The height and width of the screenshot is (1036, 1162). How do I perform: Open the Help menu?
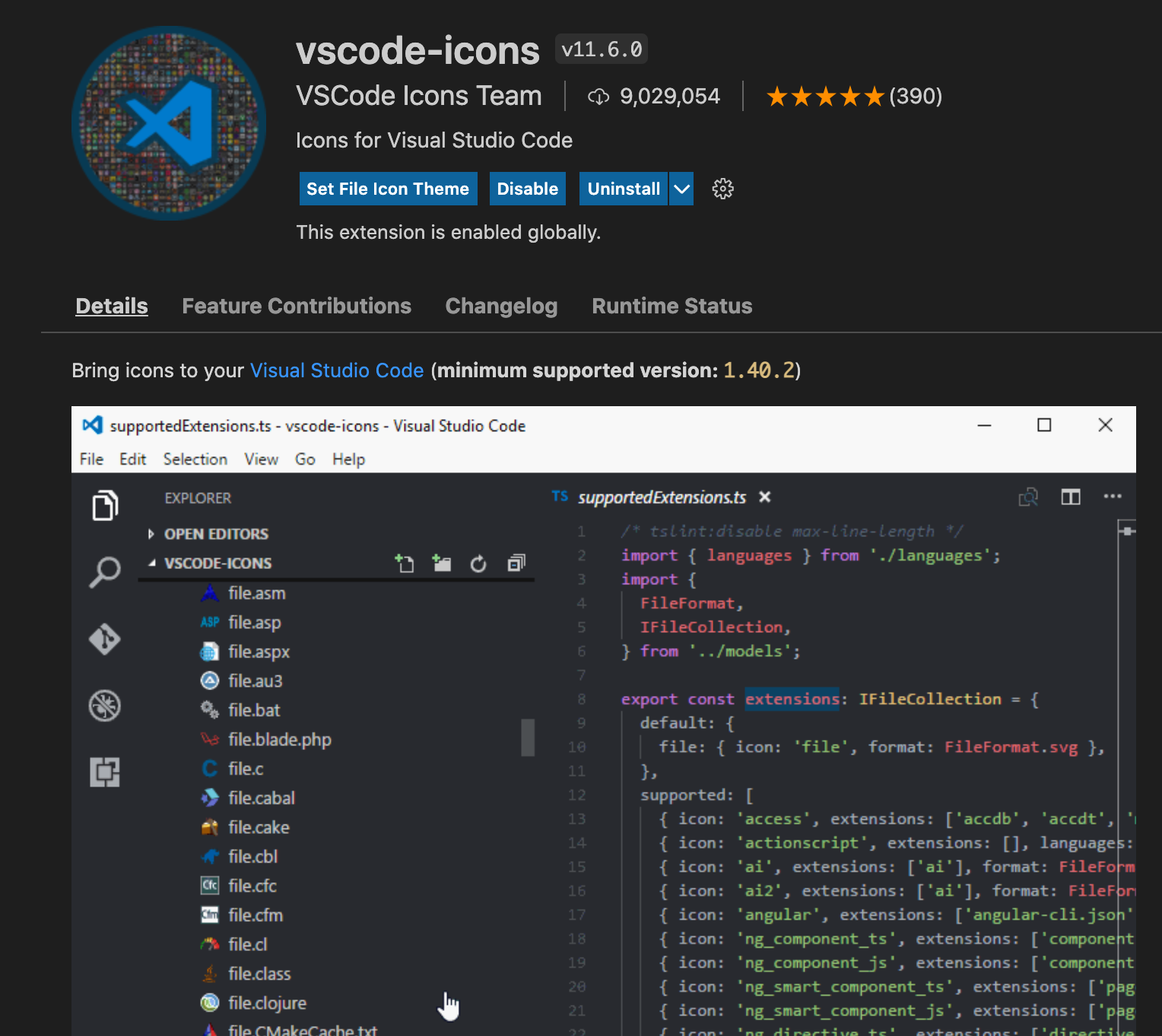pyautogui.click(x=348, y=459)
